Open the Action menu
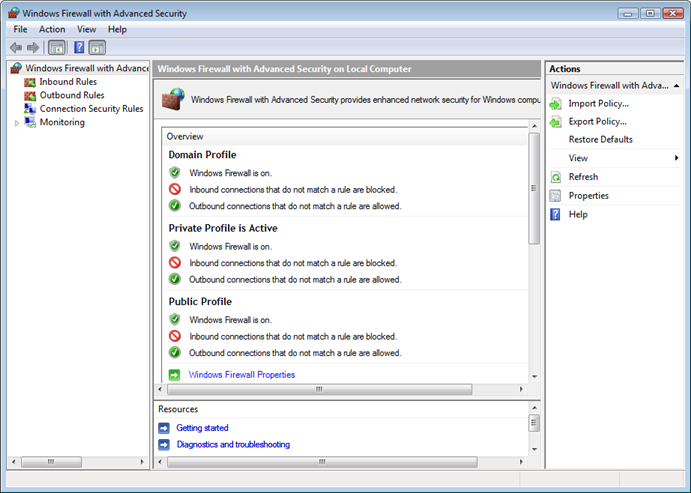This screenshot has height=493, width=691. (x=52, y=30)
